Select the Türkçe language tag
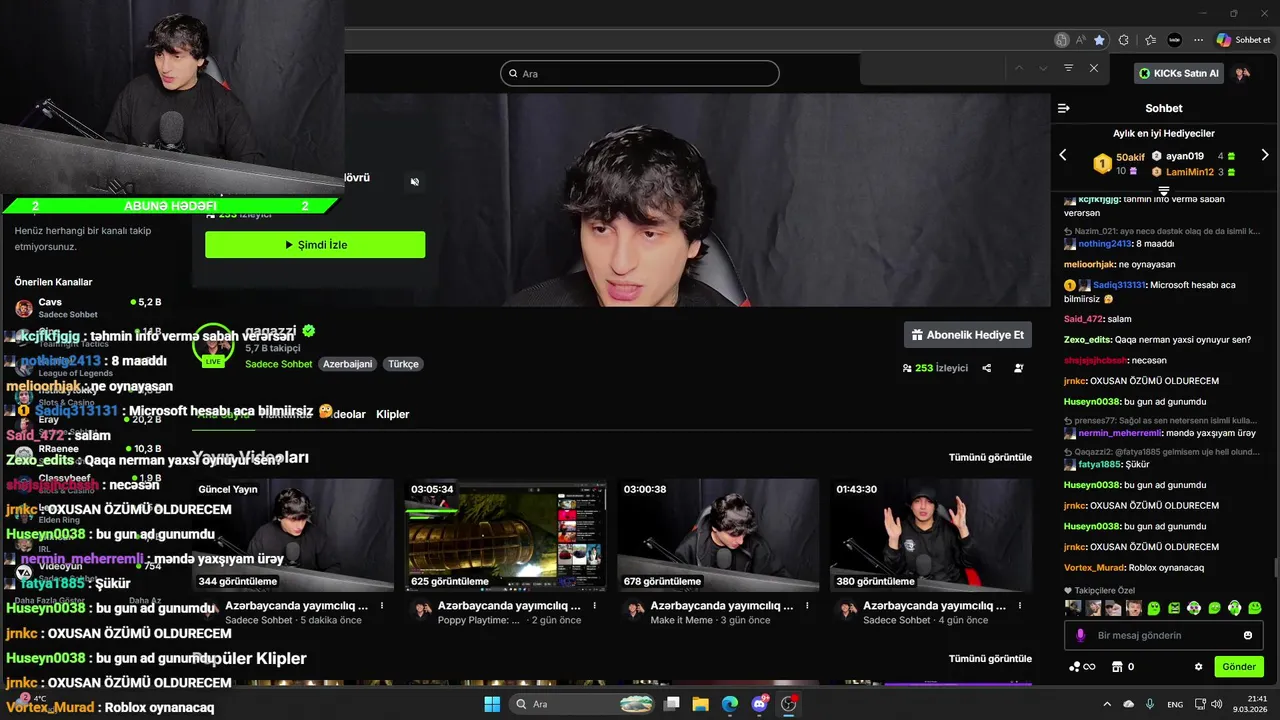This screenshot has height=720, width=1280. click(x=403, y=364)
